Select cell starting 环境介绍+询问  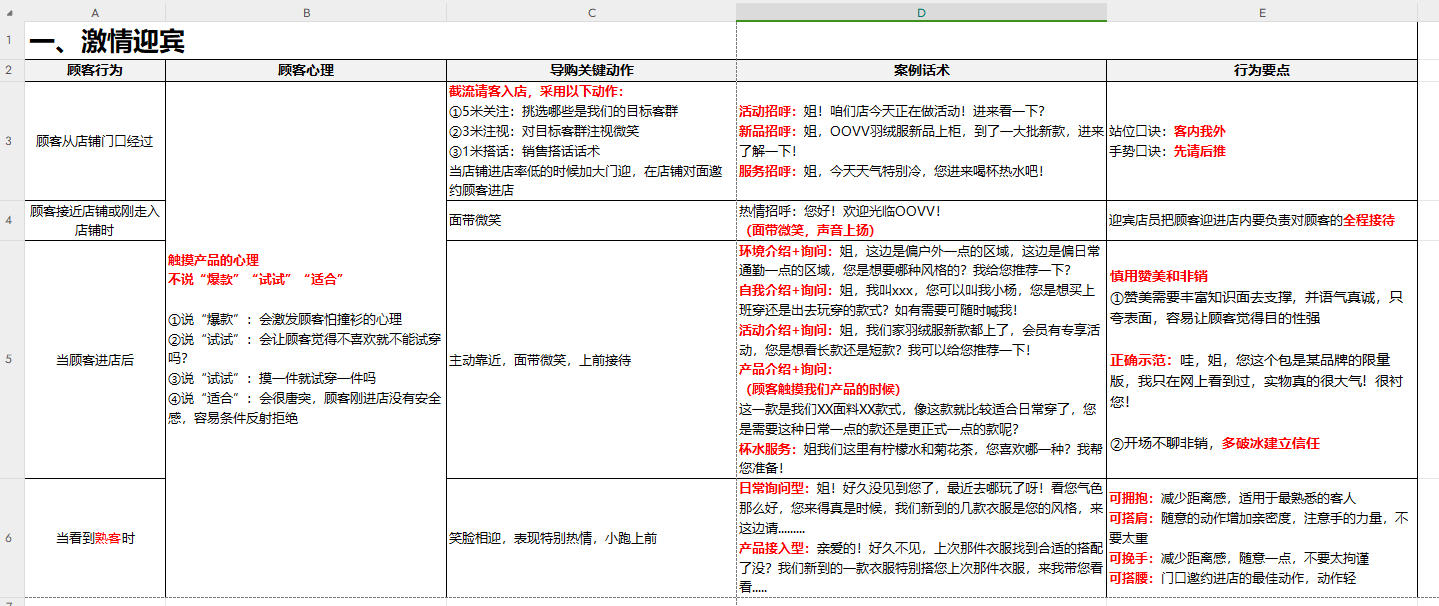(x=921, y=359)
